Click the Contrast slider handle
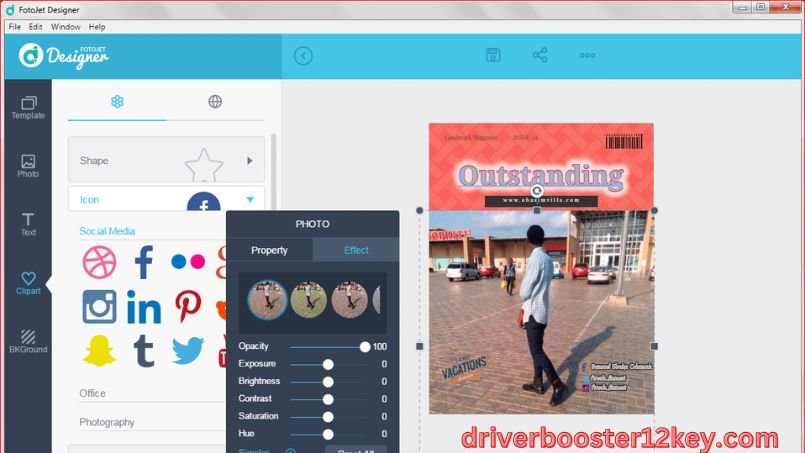The height and width of the screenshot is (453, 805). click(328, 399)
